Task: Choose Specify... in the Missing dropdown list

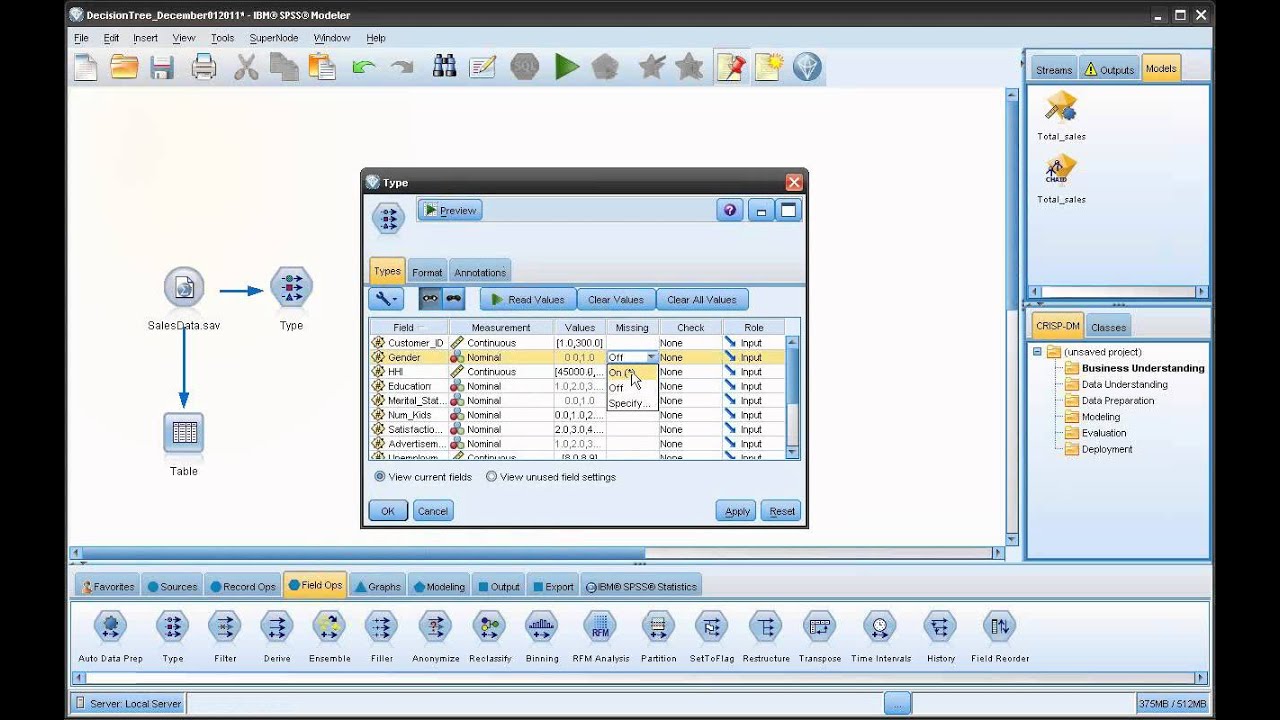Action: [x=632, y=403]
